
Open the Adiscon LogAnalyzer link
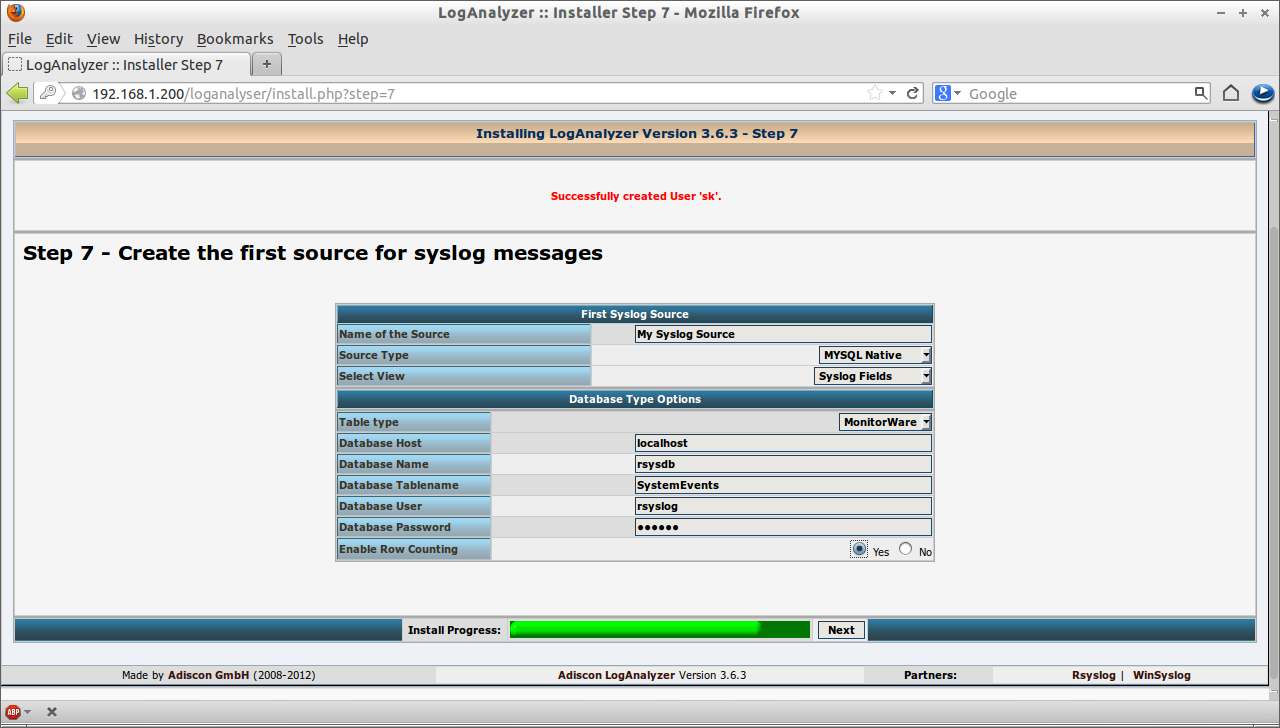(x=616, y=675)
